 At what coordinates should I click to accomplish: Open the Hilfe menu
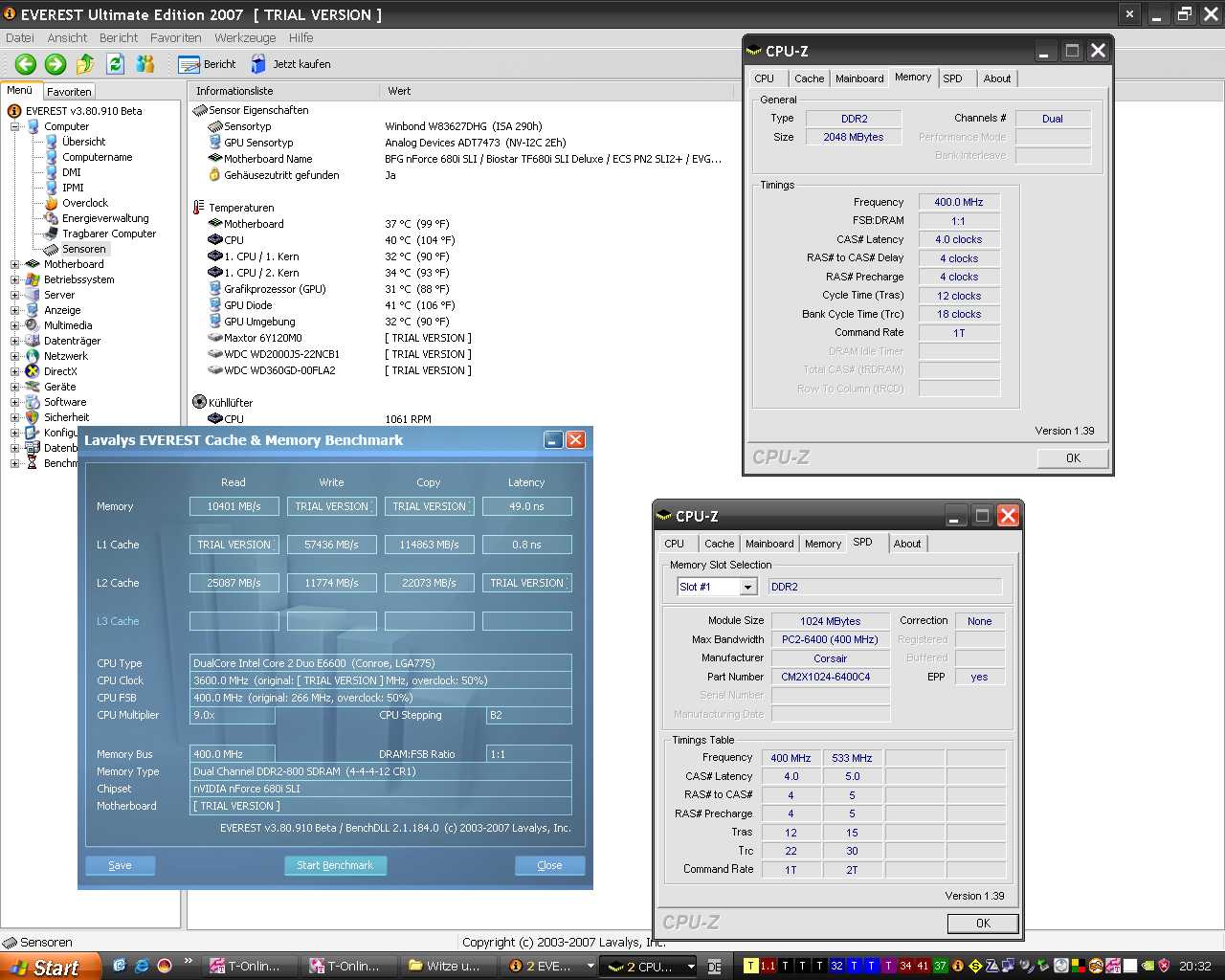coord(301,38)
